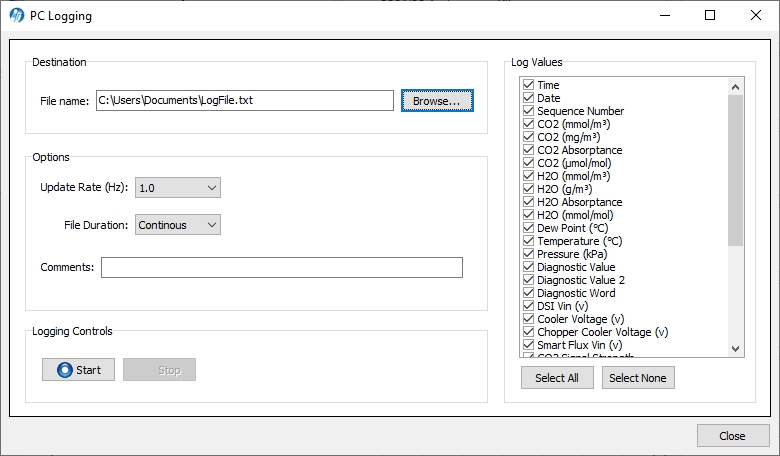The width and height of the screenshot is (780, 456).
Task: Open the Browse... file dialog
Action: [437, 100]
